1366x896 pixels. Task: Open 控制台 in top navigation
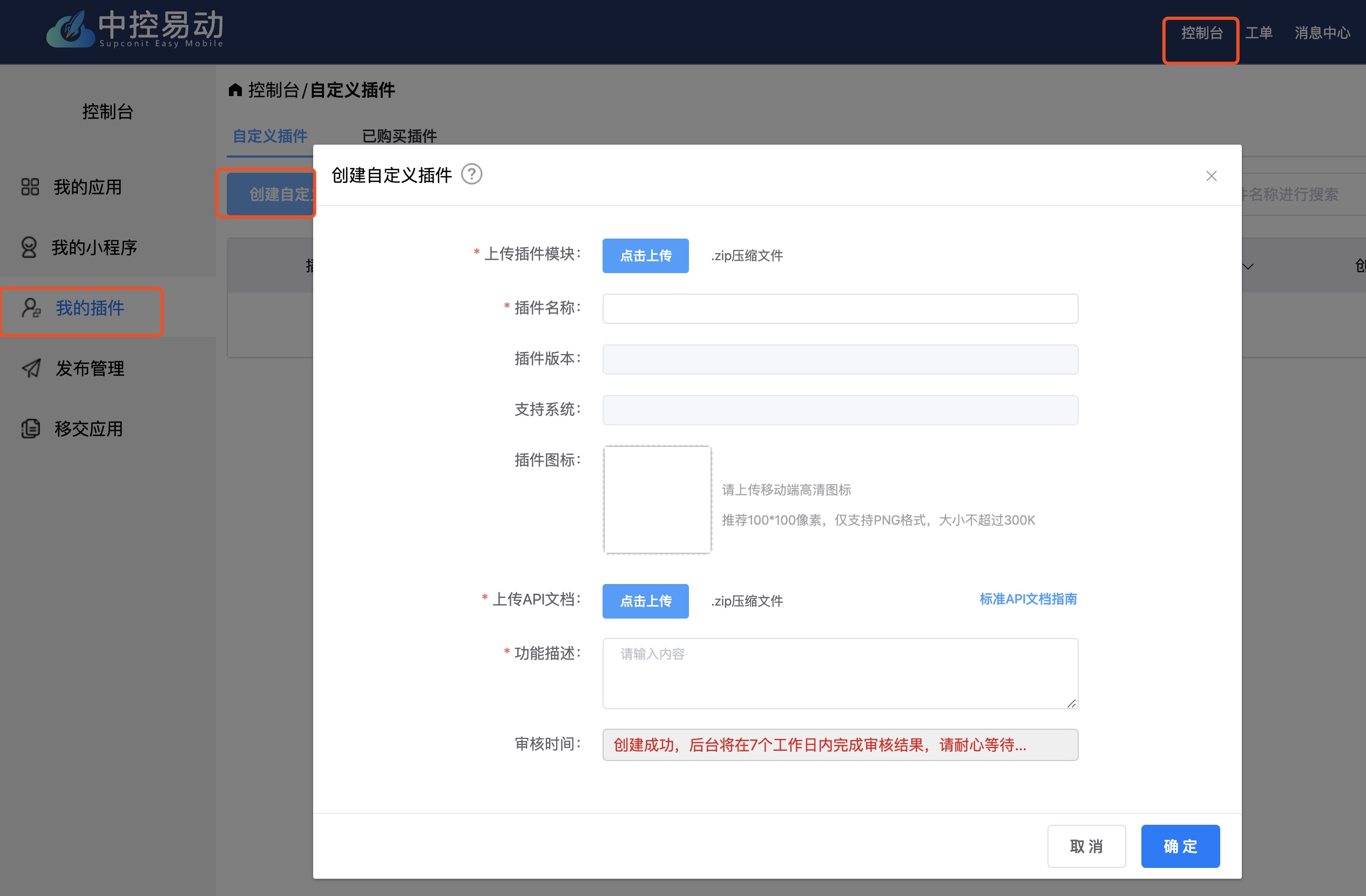[x=1201, y=33]
